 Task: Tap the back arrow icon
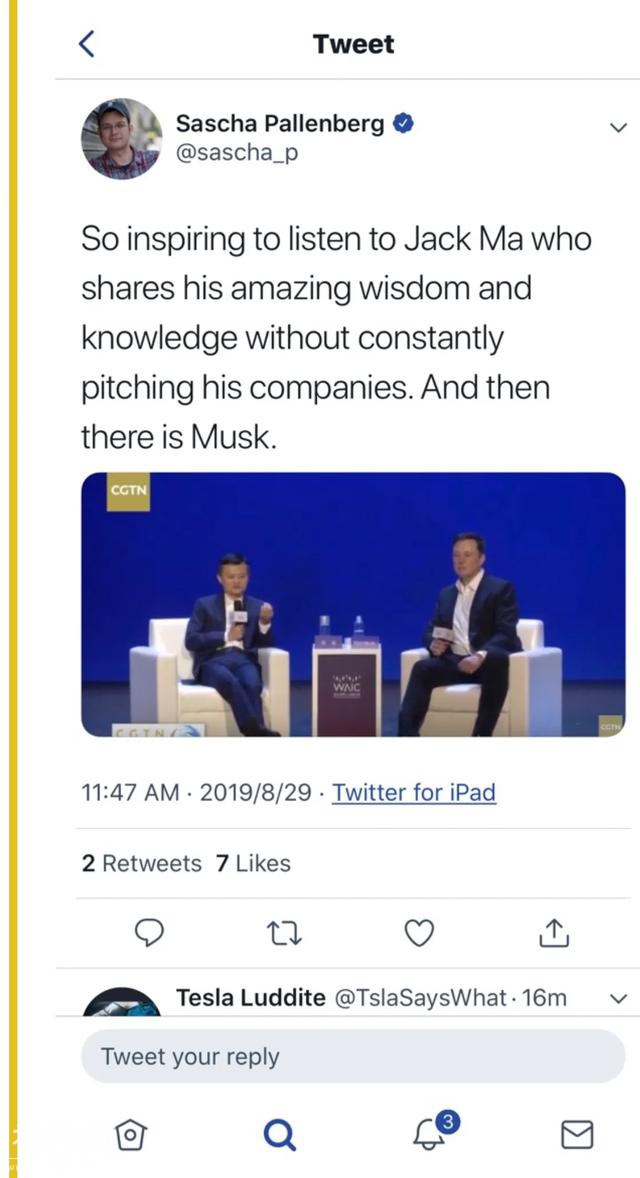(87, 44)
